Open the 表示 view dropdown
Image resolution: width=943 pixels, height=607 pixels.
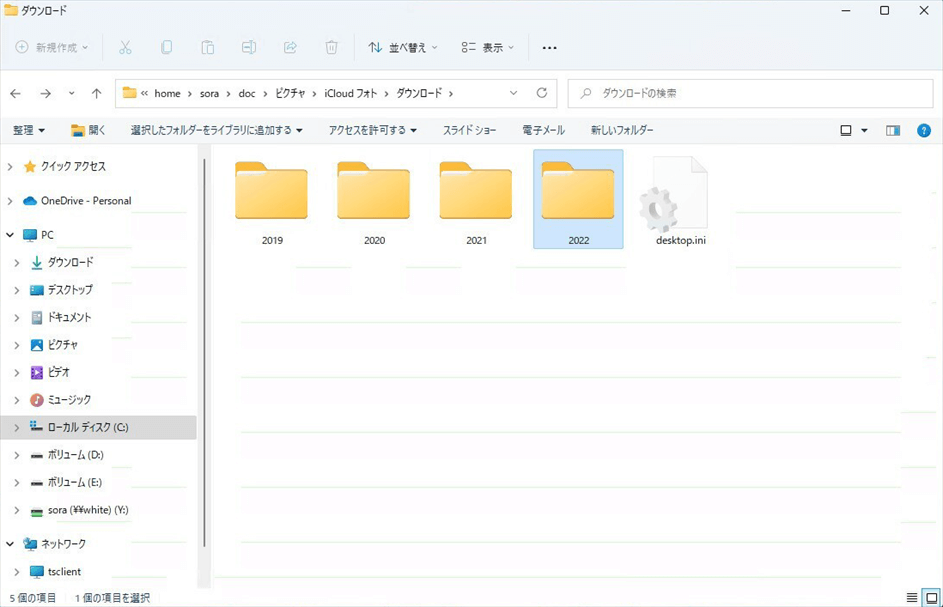487,47
